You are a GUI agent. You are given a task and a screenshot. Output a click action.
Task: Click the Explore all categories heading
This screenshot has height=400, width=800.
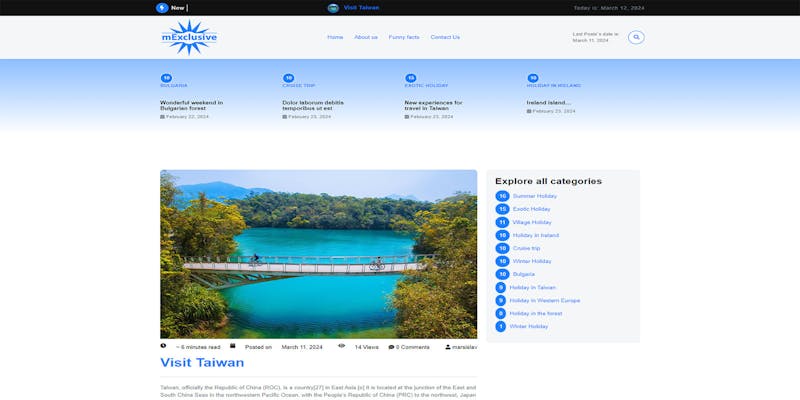pyautogui.click(x=548, y=181)
